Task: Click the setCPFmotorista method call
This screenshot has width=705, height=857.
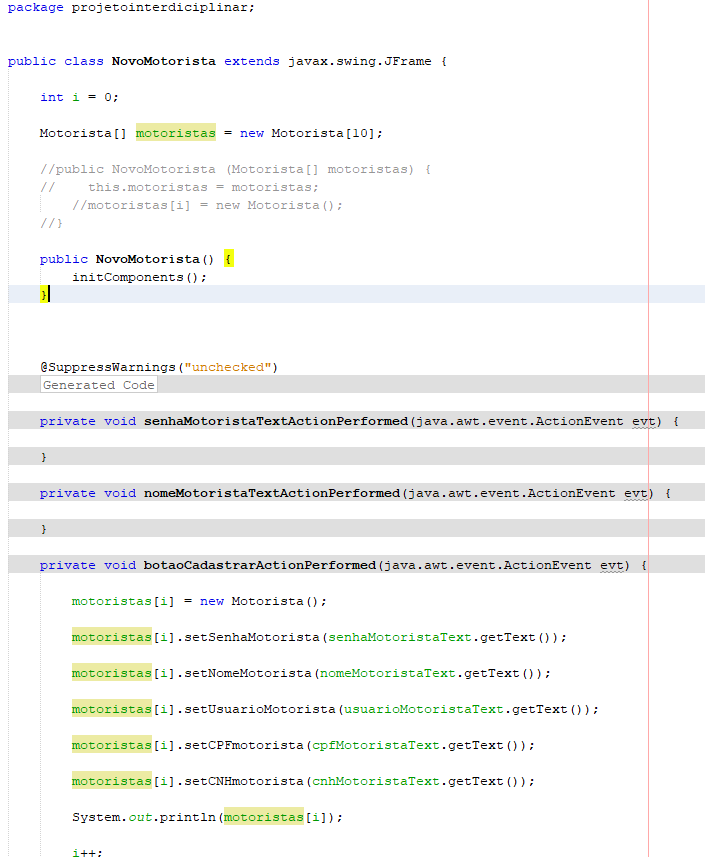Action: [x=244, y=746]
